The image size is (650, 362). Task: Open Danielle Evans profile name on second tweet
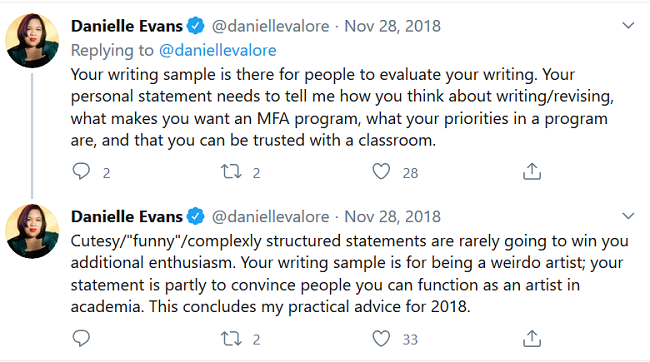pos(127,216)
